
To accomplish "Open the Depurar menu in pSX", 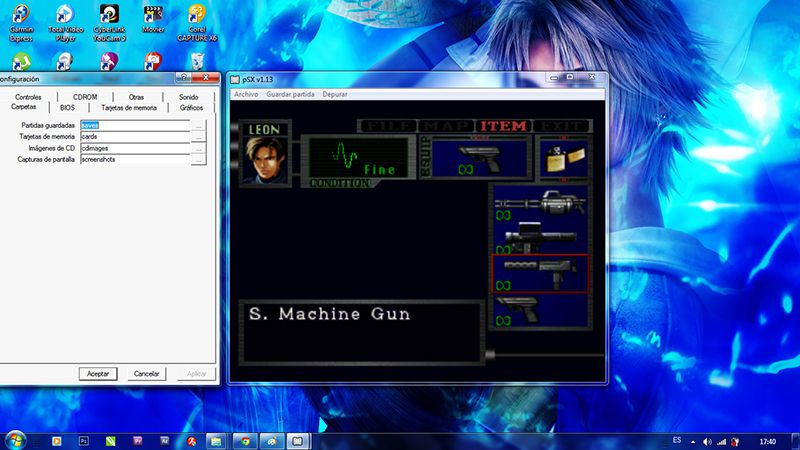I will click(x=335, y=94).
